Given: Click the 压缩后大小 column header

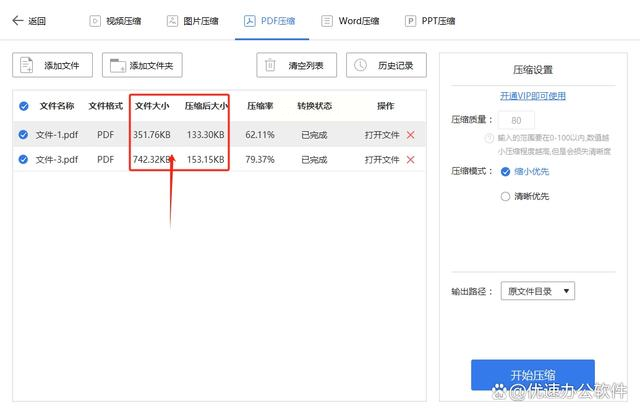Looking at the screenshot, I should 206,106.
